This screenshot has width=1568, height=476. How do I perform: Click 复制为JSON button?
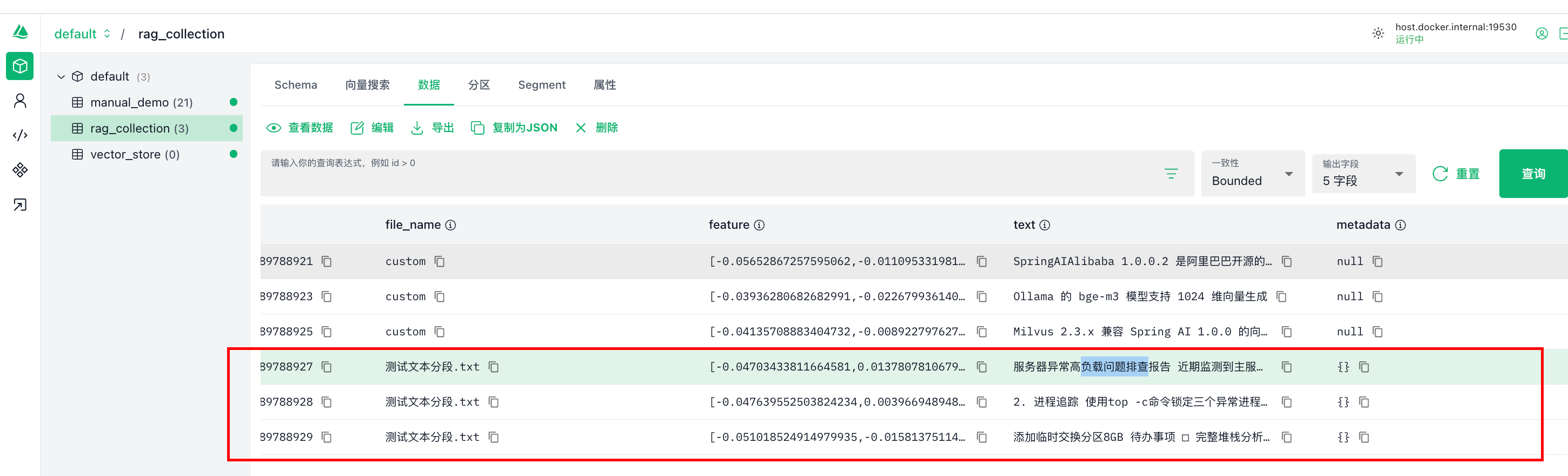514,128
